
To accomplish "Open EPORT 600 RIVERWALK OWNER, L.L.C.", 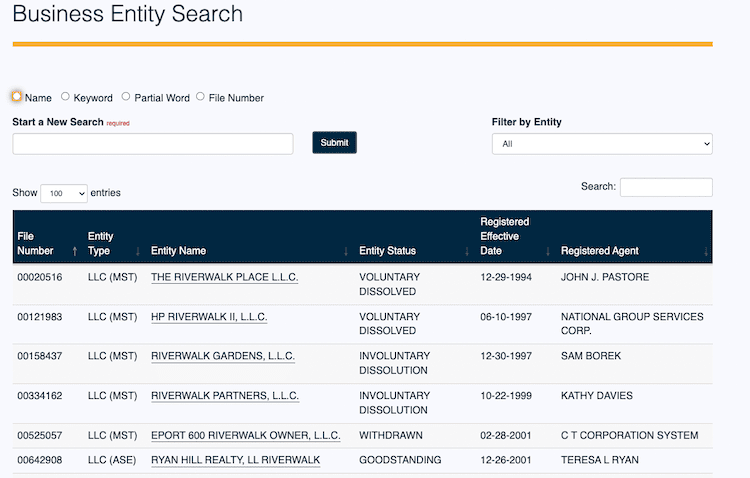I will click(245, 436).
